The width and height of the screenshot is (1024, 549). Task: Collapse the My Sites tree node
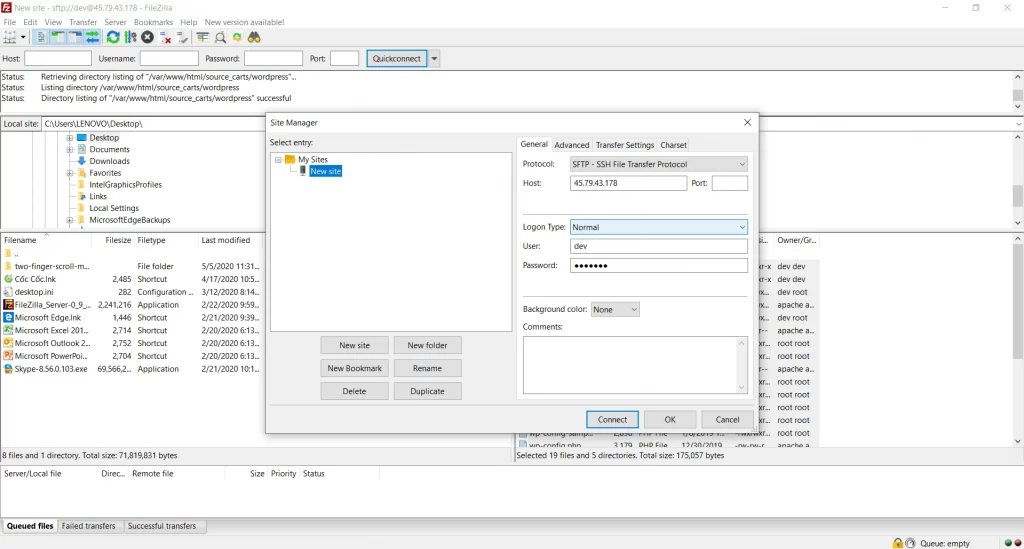click(x=278, y=159)
